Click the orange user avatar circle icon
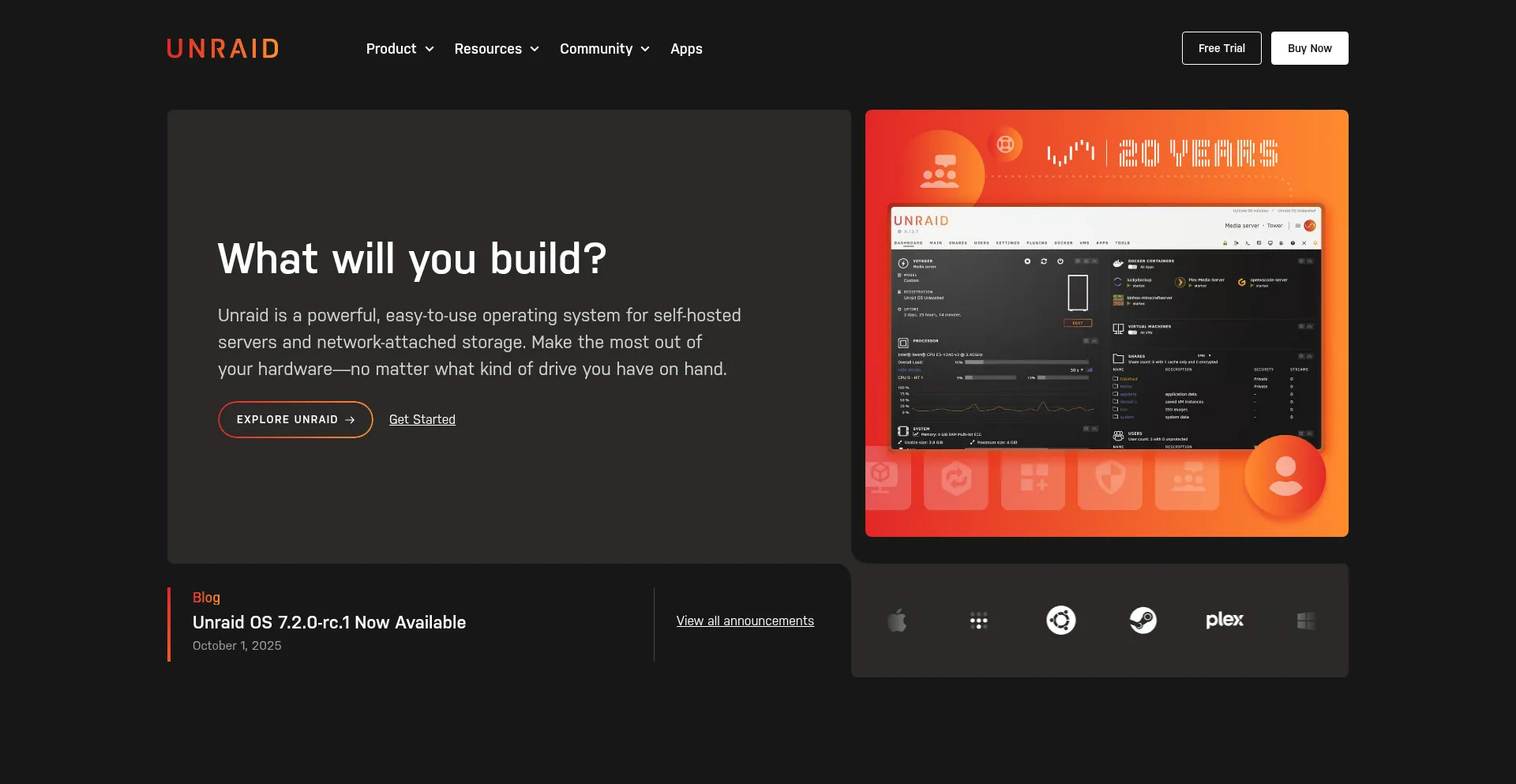 click(x=1285, y=477)
